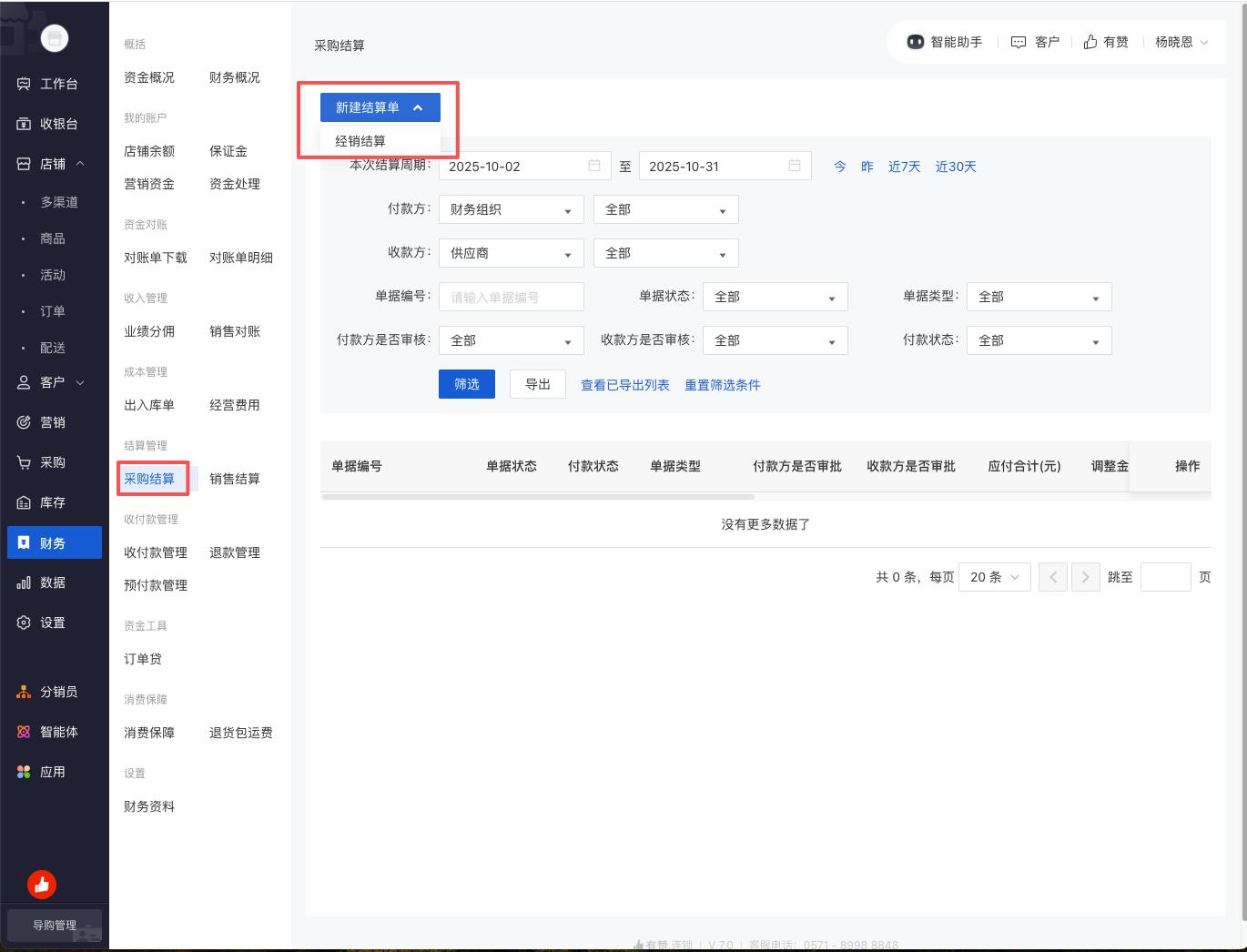Click the blue 筛选 filter button
This screenshot has height=952, width=1247.
466,384
